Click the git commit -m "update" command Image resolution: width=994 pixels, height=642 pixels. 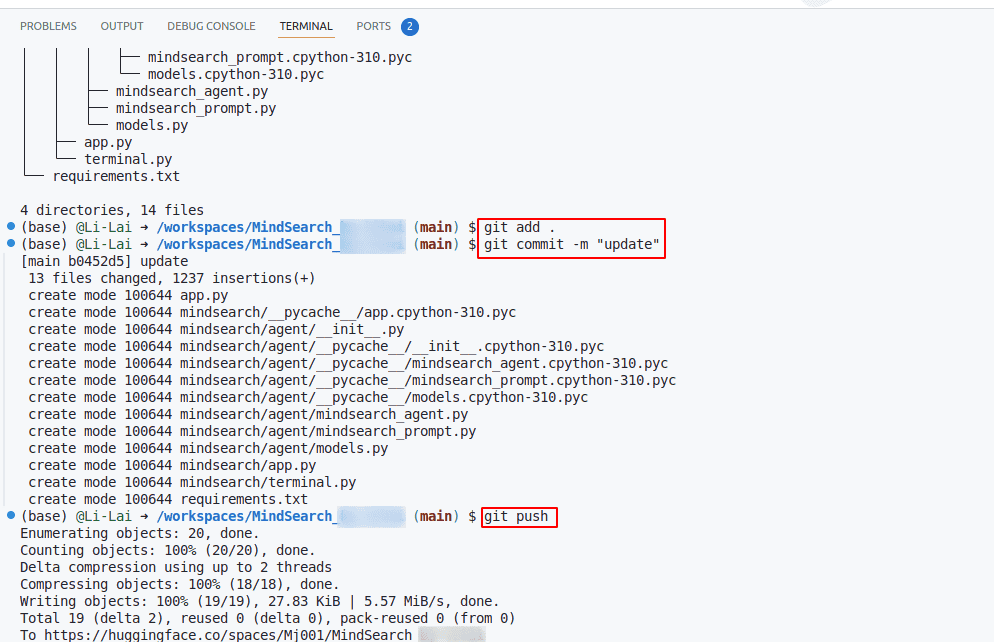pyautogui.click(x=571, y=244)
